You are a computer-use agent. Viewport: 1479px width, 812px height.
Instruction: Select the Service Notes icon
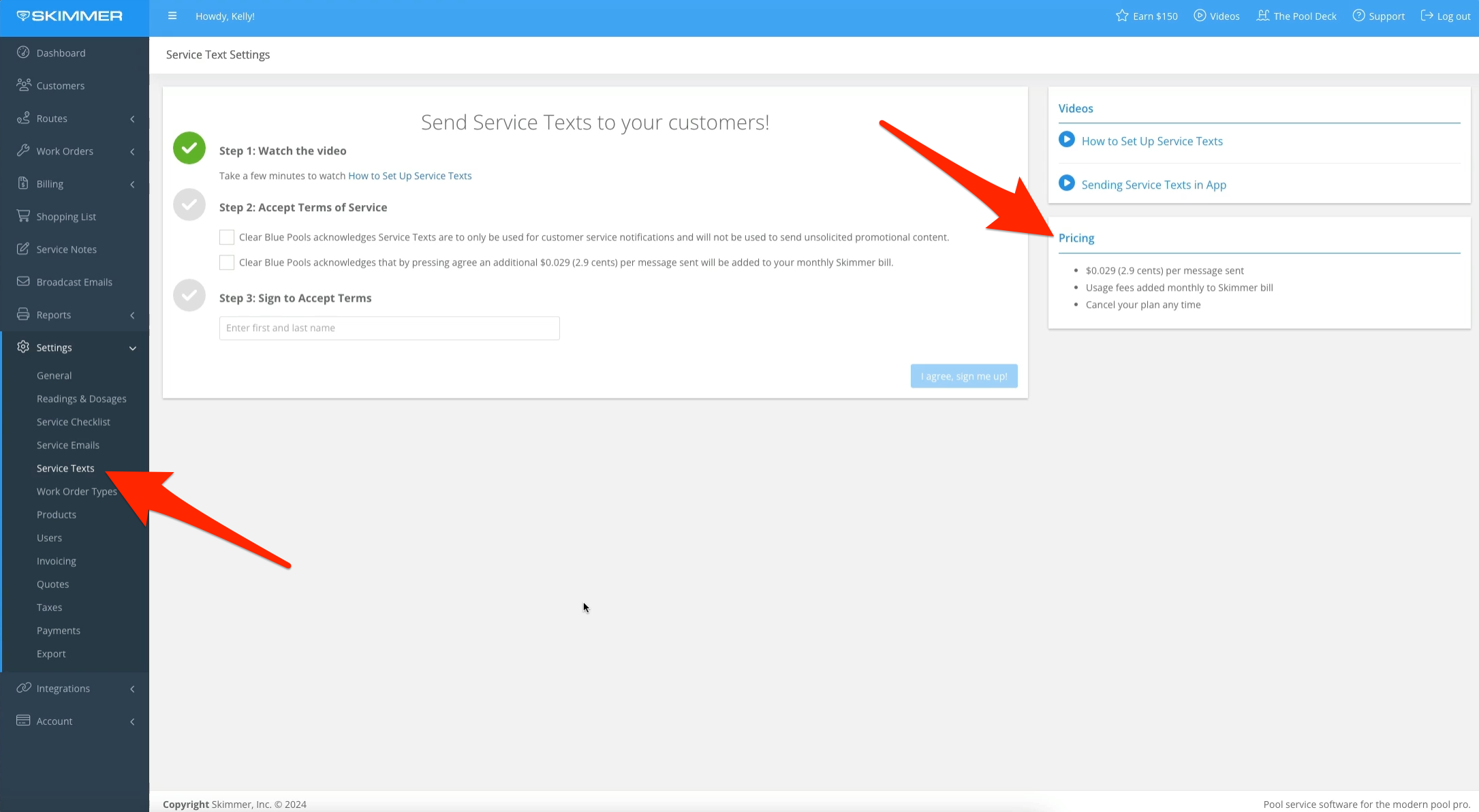(24, 249)
